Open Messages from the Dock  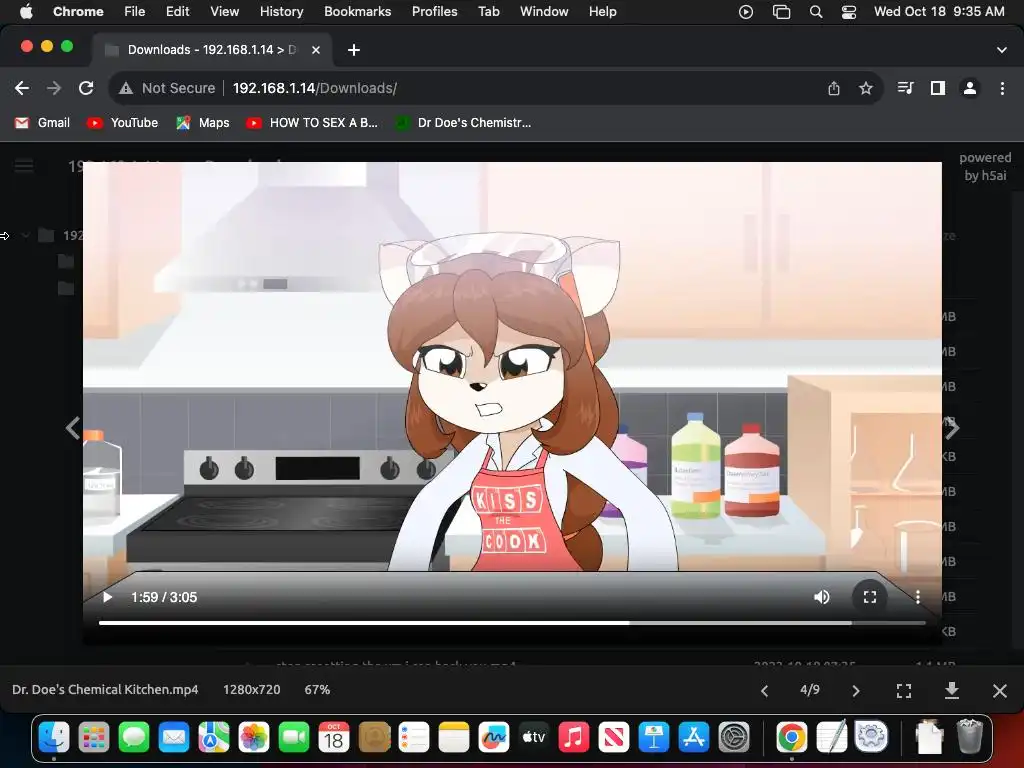pos(134,738)
